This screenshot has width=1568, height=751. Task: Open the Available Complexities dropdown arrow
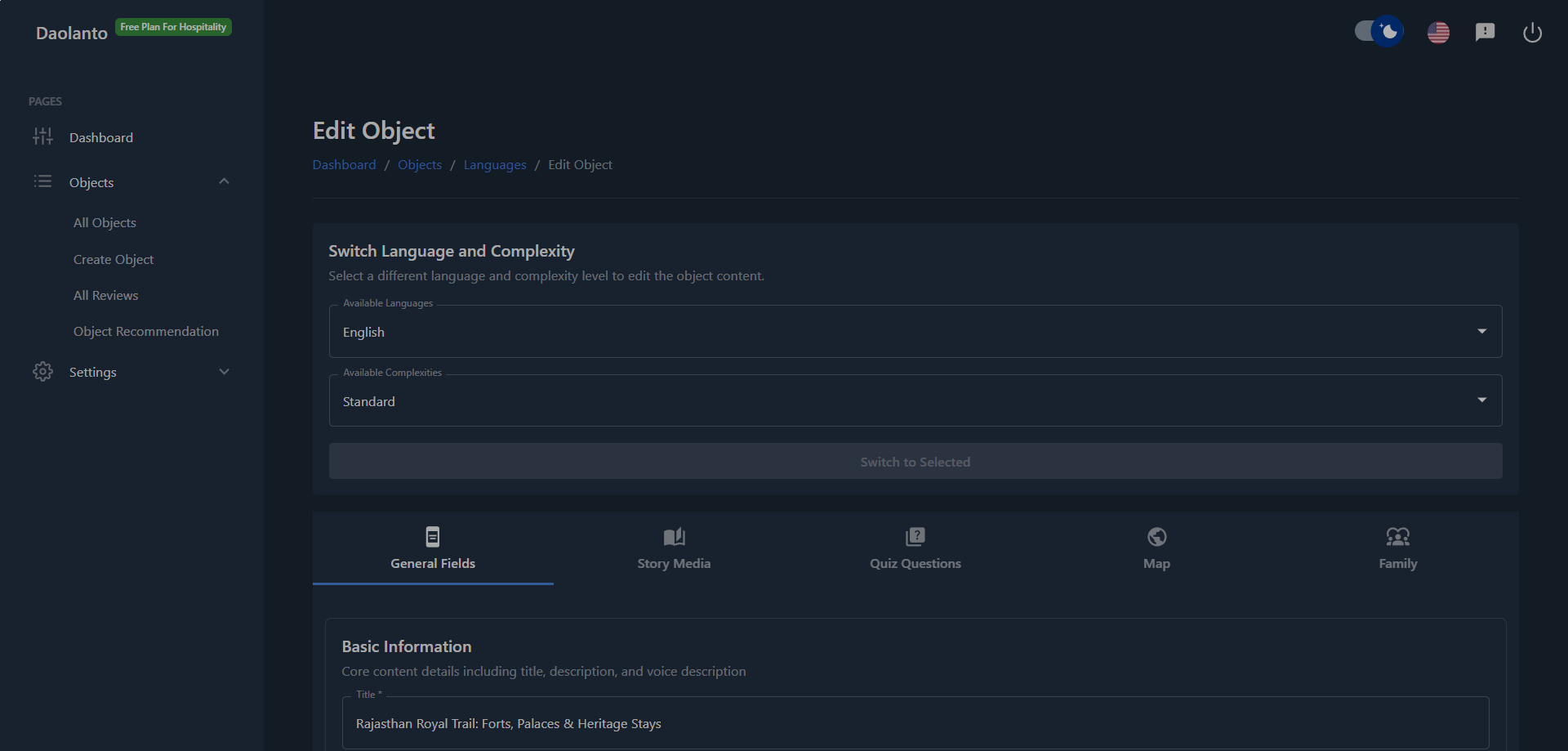pyautogui.click(x=1481, y=400)
